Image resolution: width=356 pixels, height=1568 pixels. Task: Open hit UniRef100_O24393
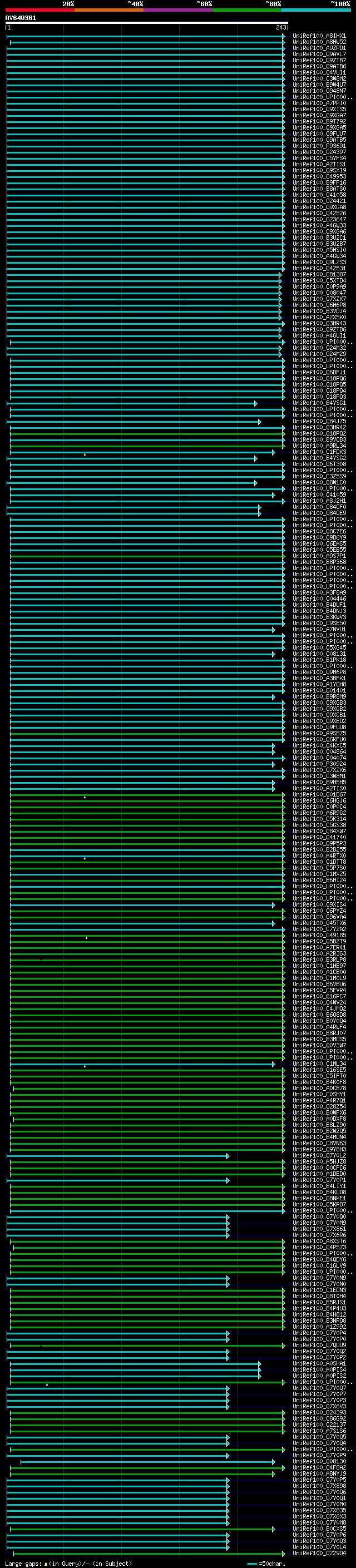[x=319, y=1413]
